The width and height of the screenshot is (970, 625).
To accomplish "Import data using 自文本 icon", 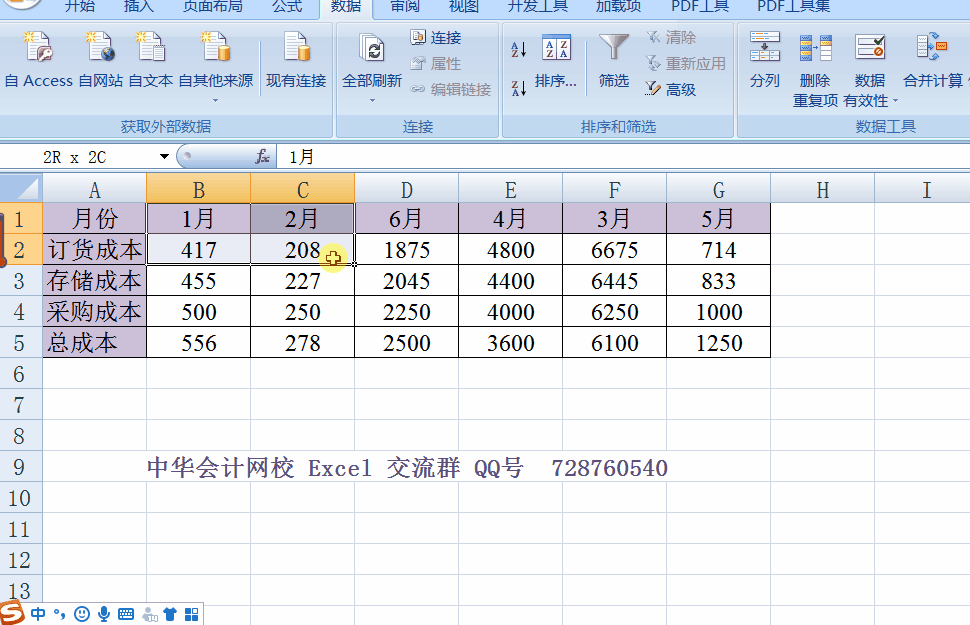I will [x=150, y=60].
